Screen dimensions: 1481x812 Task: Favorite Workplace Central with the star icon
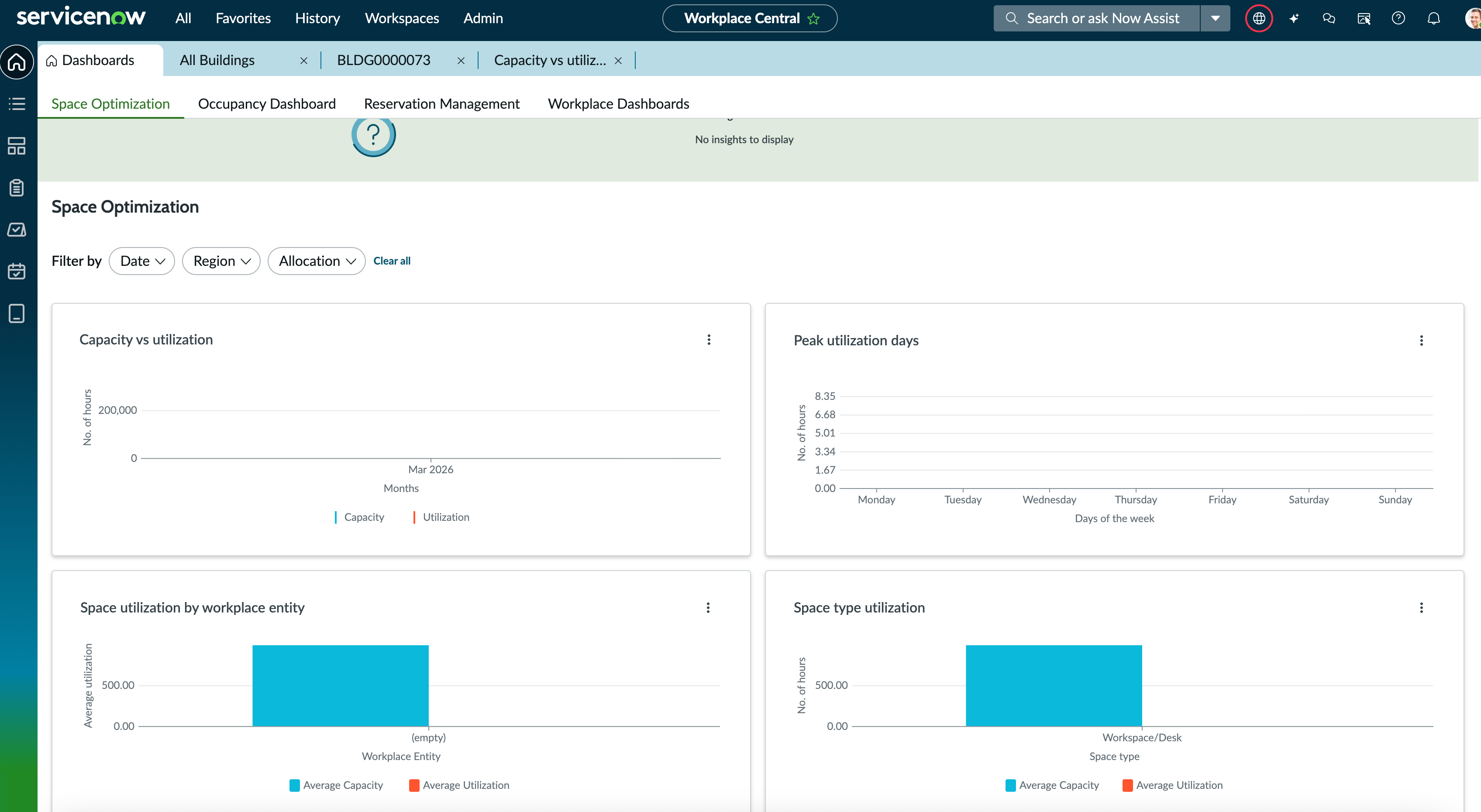(813, 18)
